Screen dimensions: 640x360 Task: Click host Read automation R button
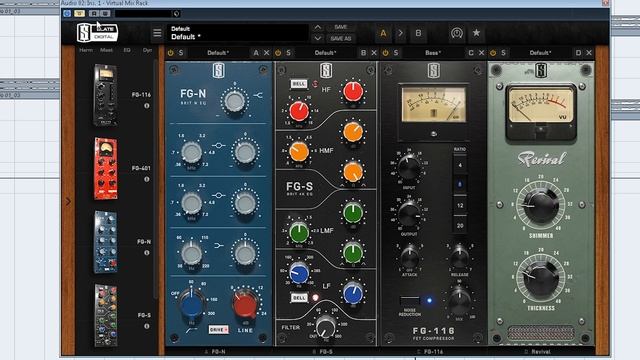pyautogui.click(x=94, y=13)
